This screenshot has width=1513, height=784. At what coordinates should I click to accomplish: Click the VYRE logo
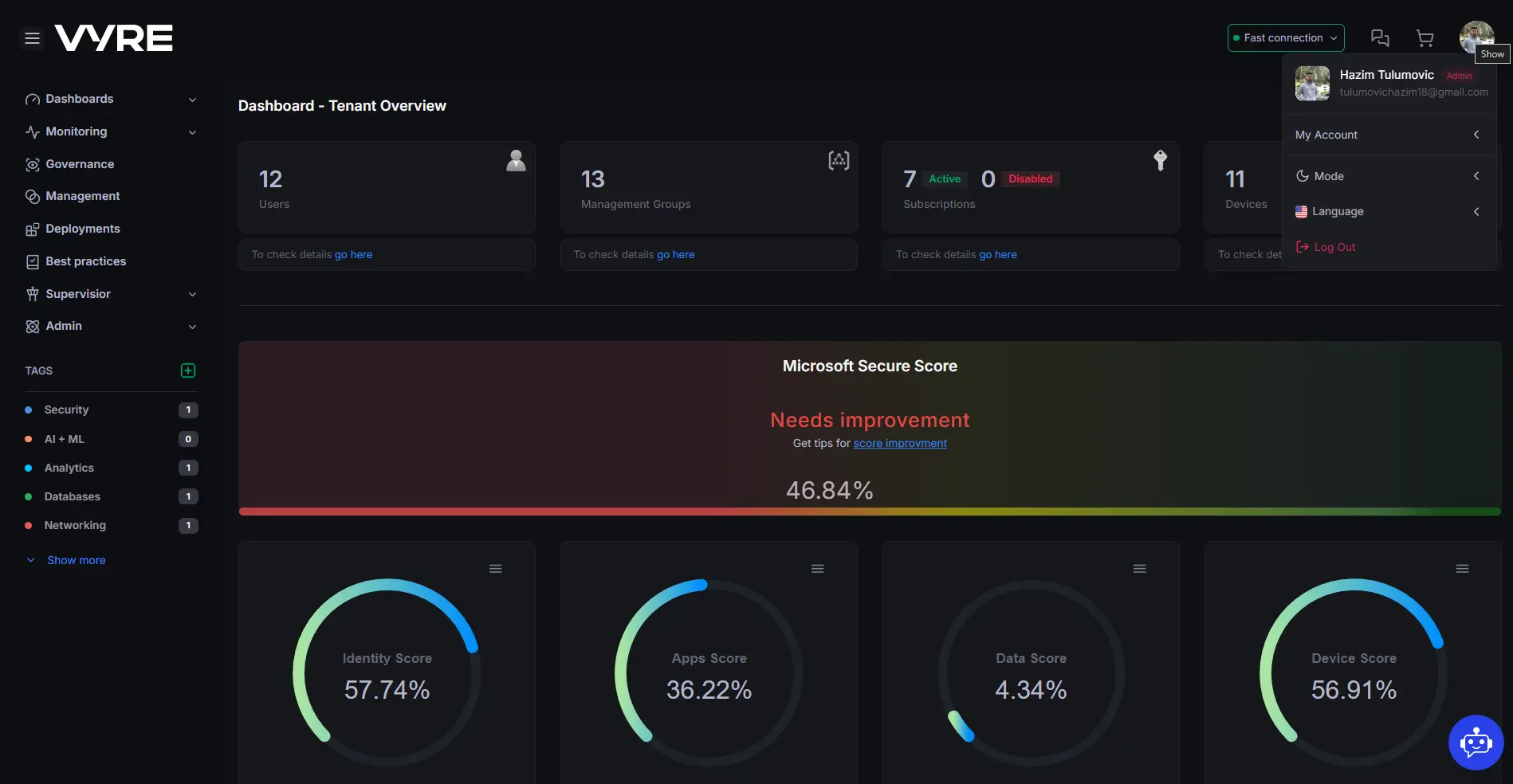(113, 38)
